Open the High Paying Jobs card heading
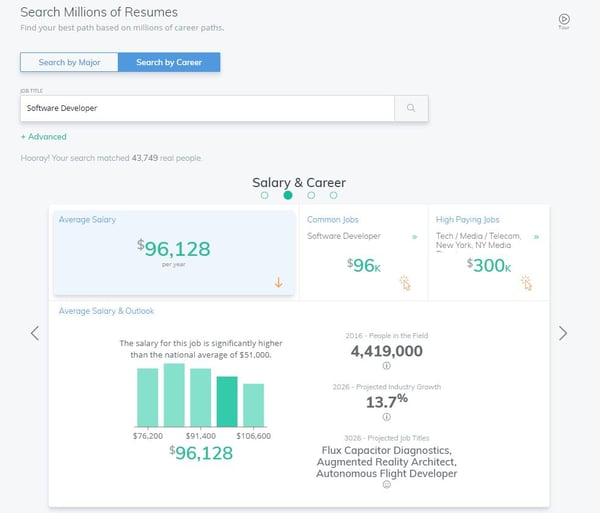Viewport: 600px width, 513px height. click(467, 220)
